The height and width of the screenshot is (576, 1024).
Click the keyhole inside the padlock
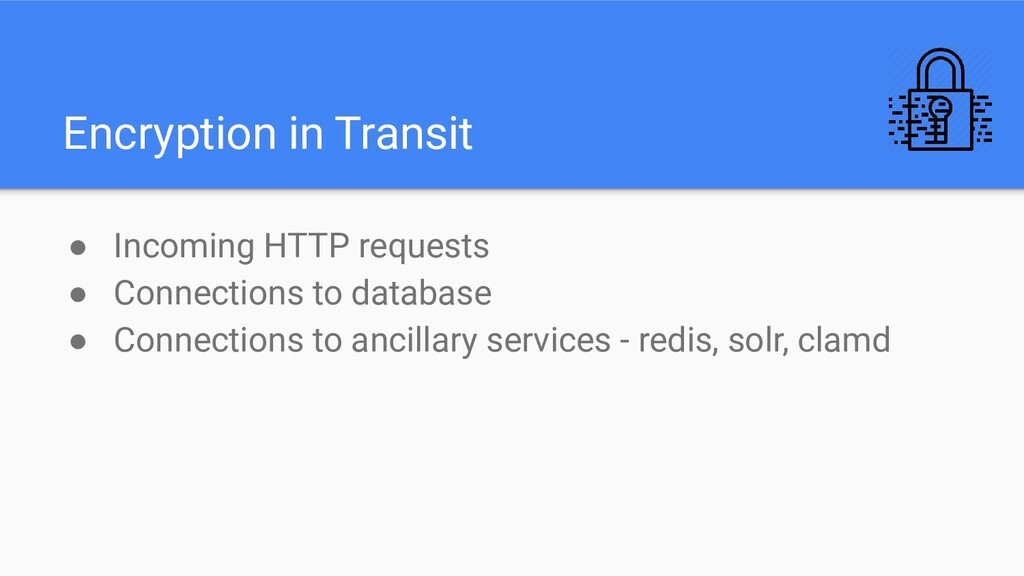940,119
